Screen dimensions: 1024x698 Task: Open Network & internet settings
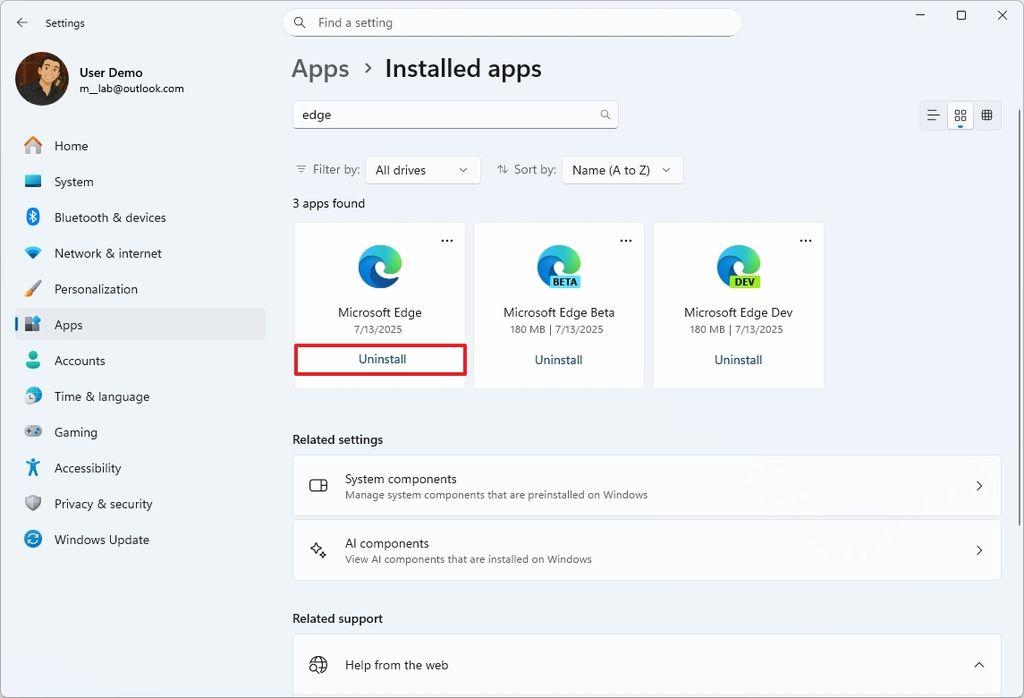pyautogui.click(x=140, y=253)
